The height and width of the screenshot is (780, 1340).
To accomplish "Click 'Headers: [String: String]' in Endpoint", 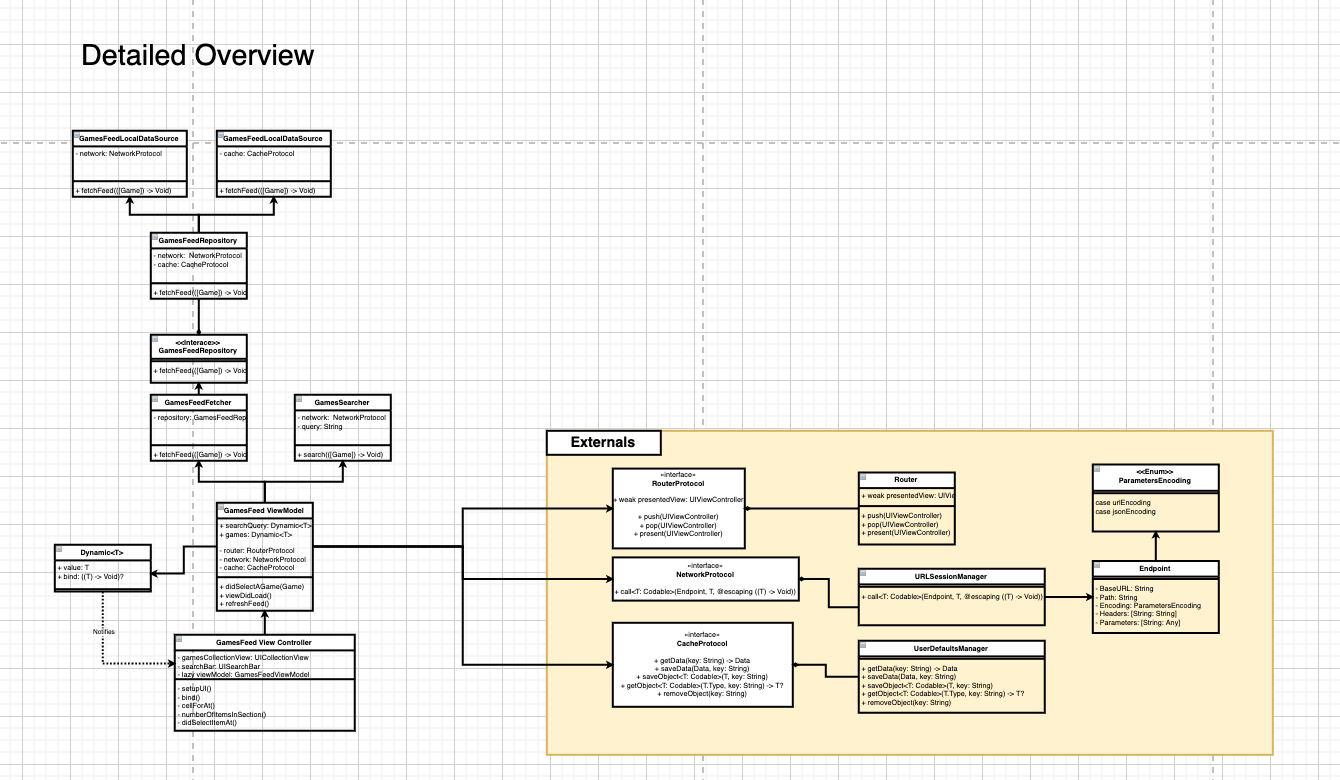I will 1136,614.
